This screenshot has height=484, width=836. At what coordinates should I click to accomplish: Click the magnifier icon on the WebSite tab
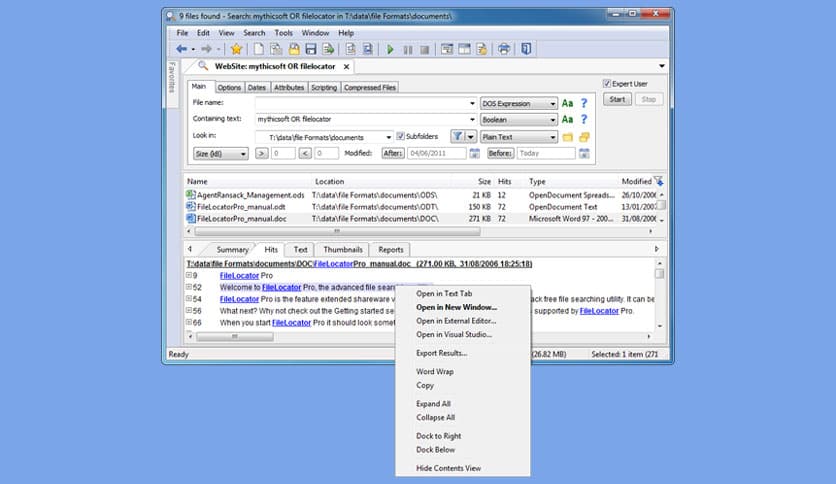203,66
